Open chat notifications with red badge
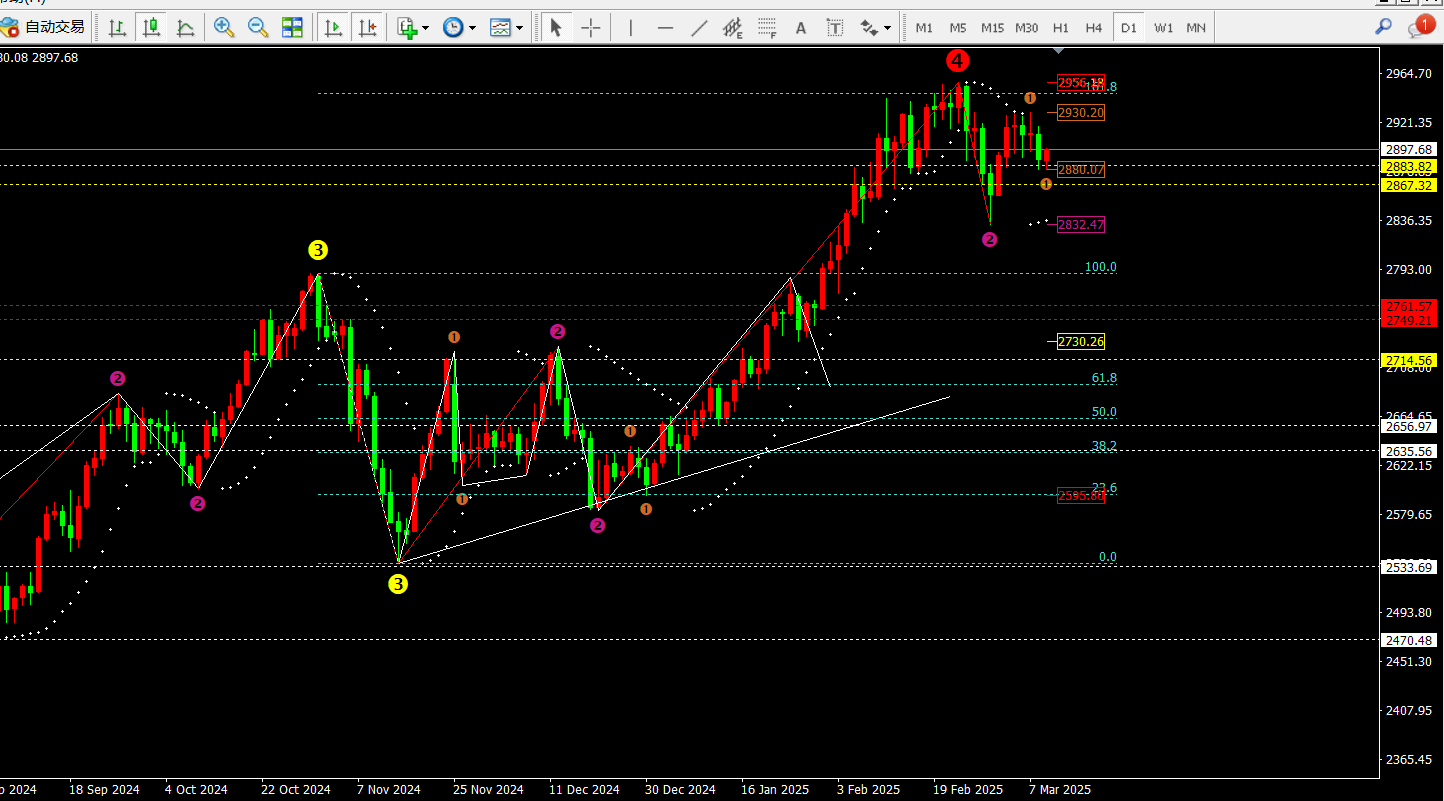The image size is (1444, 801). [x=1421, y=27]
